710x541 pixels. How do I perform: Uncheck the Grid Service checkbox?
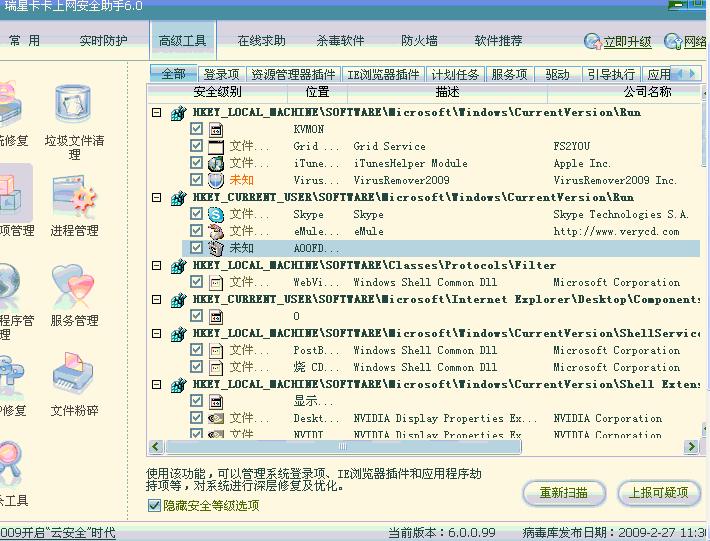(196, 146)
